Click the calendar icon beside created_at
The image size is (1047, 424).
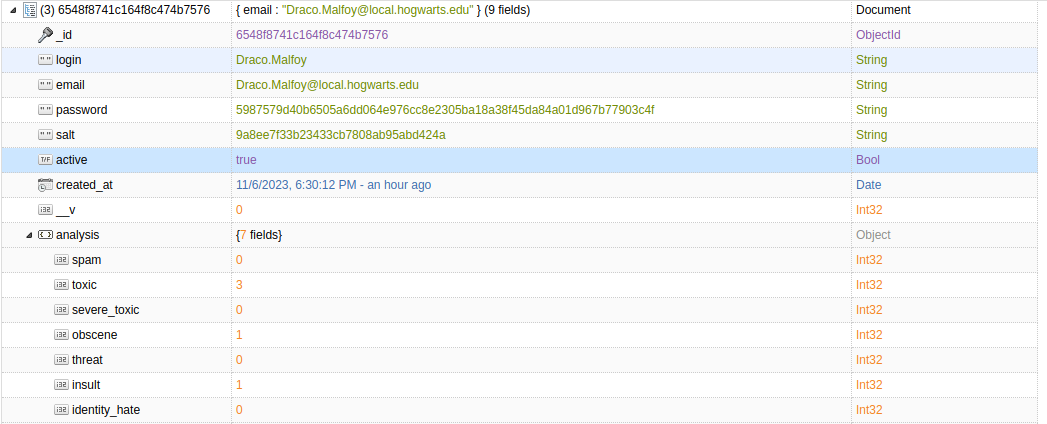[x=45, y=185]
